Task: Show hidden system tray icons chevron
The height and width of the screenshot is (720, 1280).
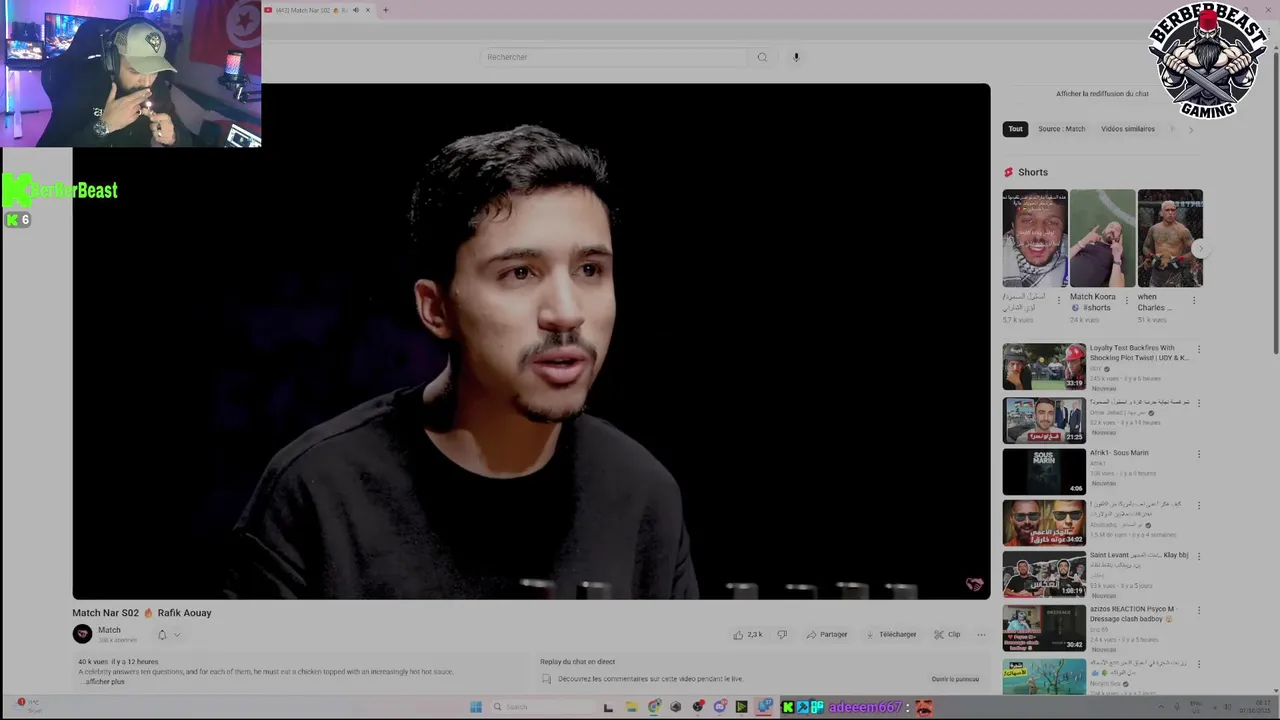Action: tap(1162, 707)
